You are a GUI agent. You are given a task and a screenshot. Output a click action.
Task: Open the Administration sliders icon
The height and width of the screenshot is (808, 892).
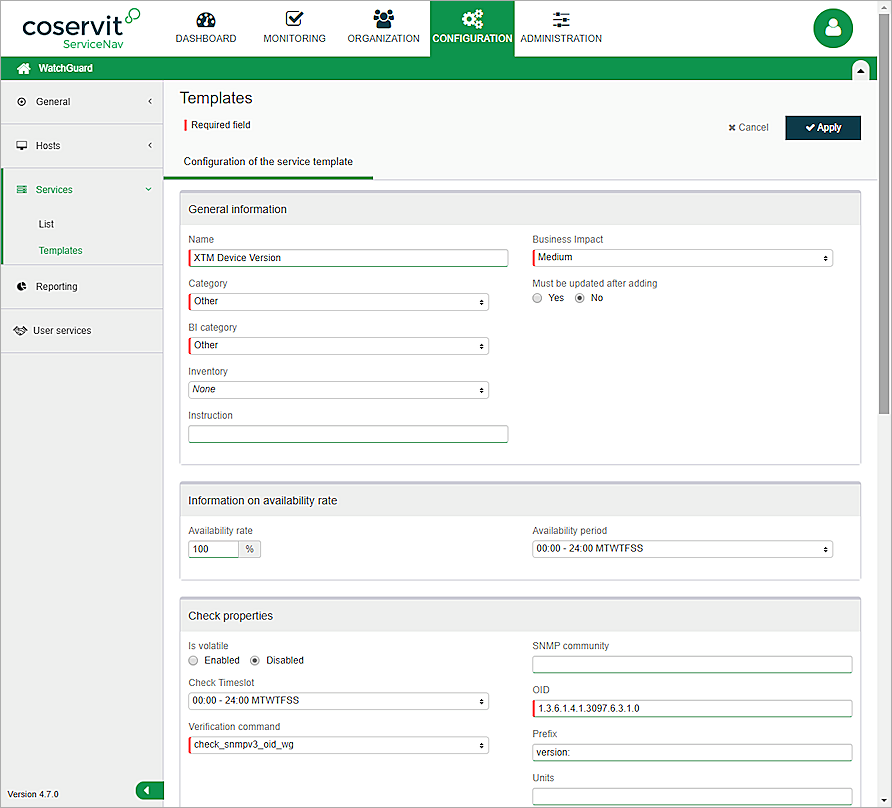coord(561,20)
